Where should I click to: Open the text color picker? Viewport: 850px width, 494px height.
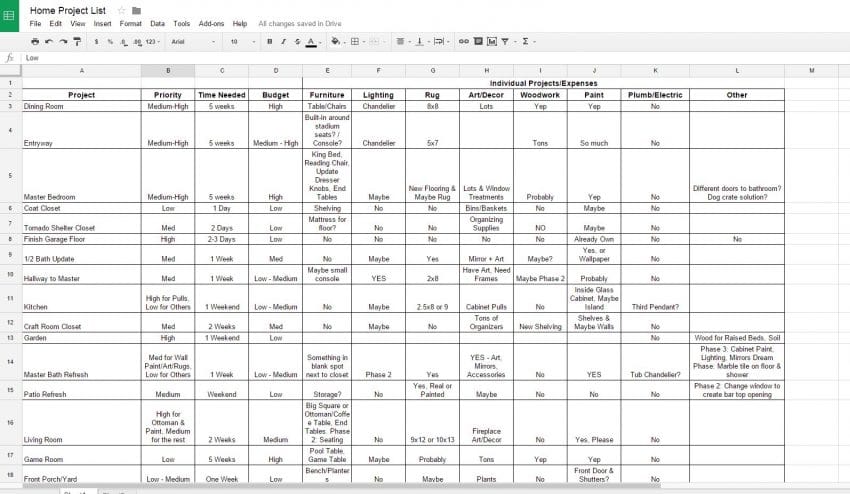pyautogui.click(x=311, y=42)
